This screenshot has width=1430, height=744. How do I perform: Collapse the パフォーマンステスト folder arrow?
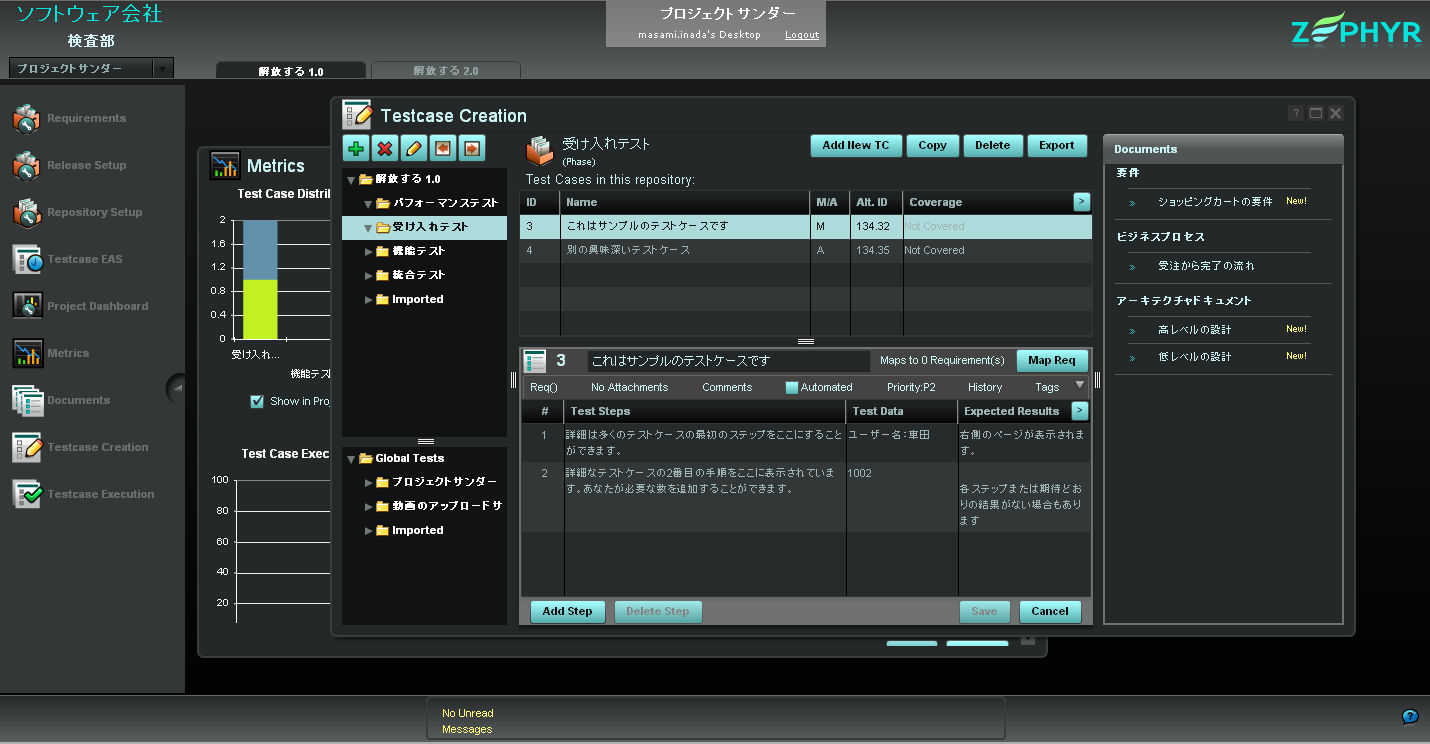click(x=368, y=203)
